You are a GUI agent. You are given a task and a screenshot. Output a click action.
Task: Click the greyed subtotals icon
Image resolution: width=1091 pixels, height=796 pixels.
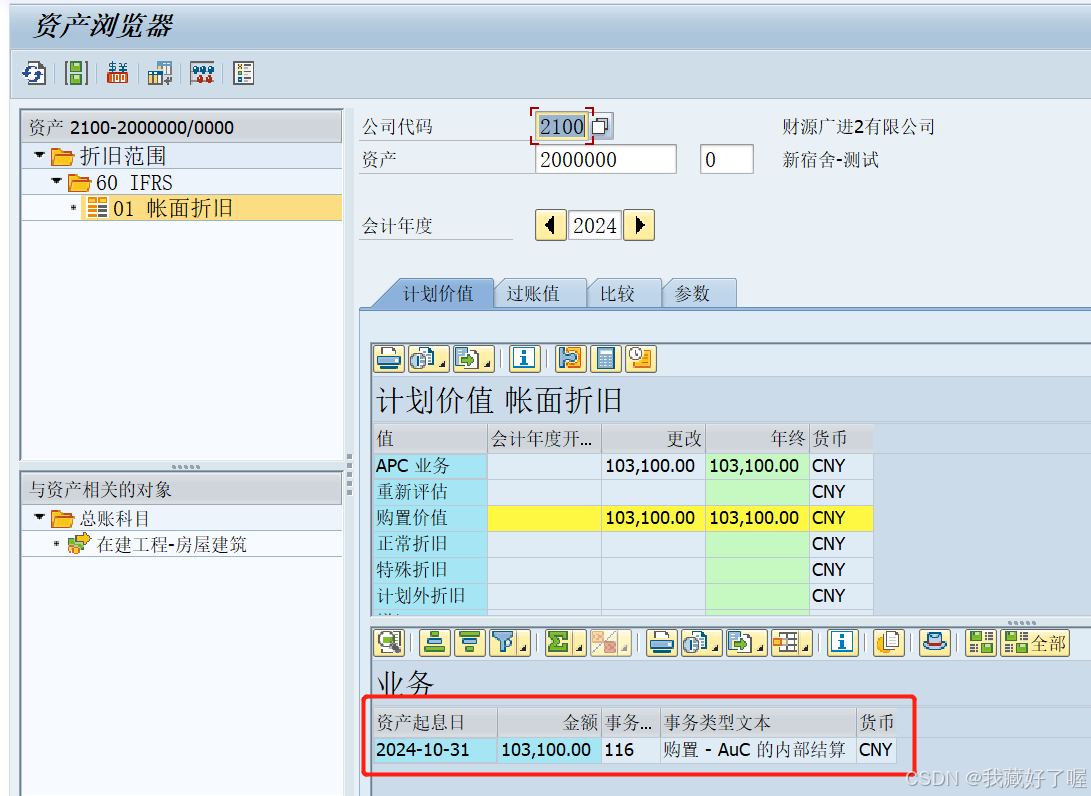pos(610,643)
